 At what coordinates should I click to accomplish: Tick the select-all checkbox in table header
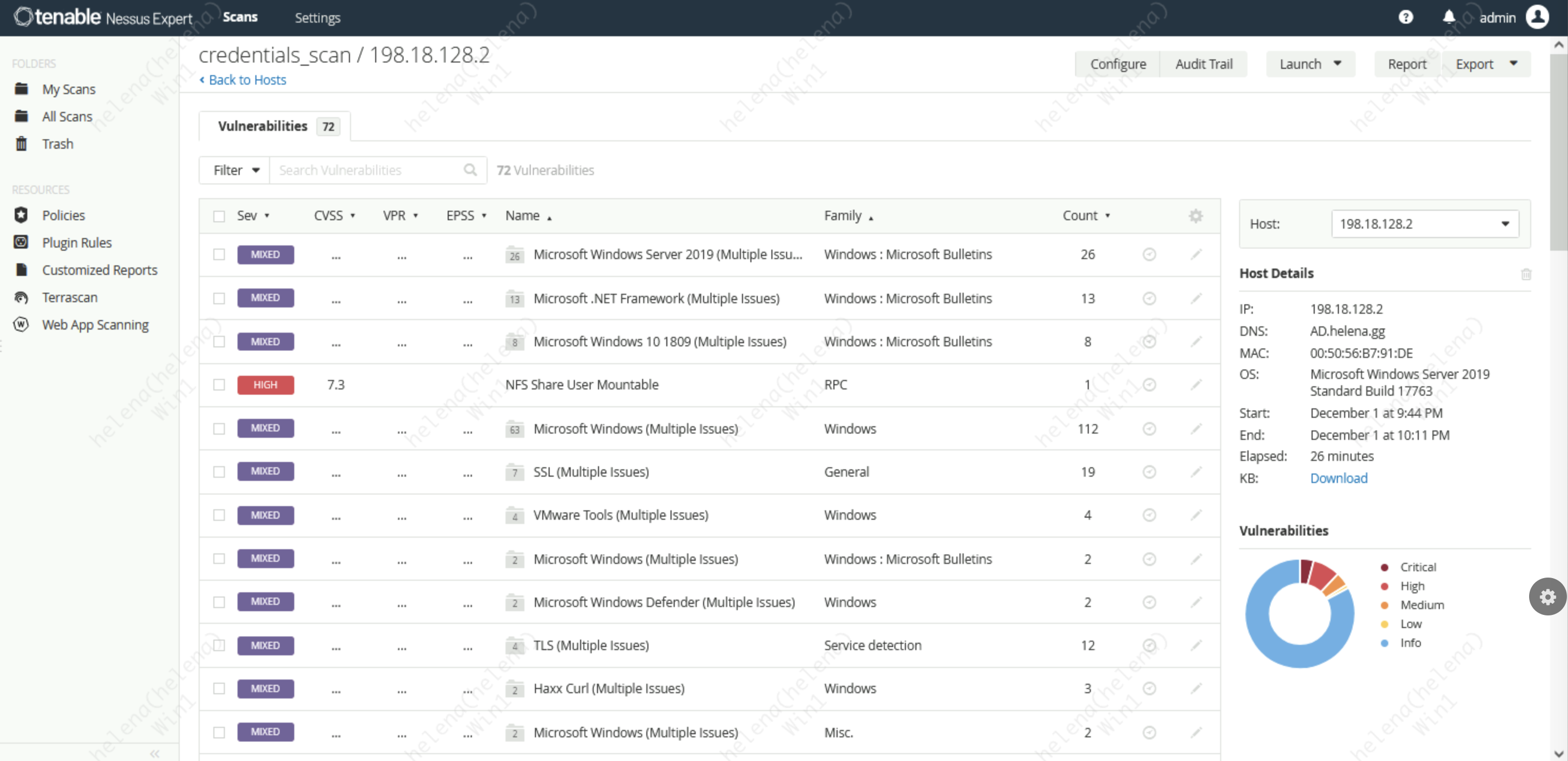tap(219, 216)
